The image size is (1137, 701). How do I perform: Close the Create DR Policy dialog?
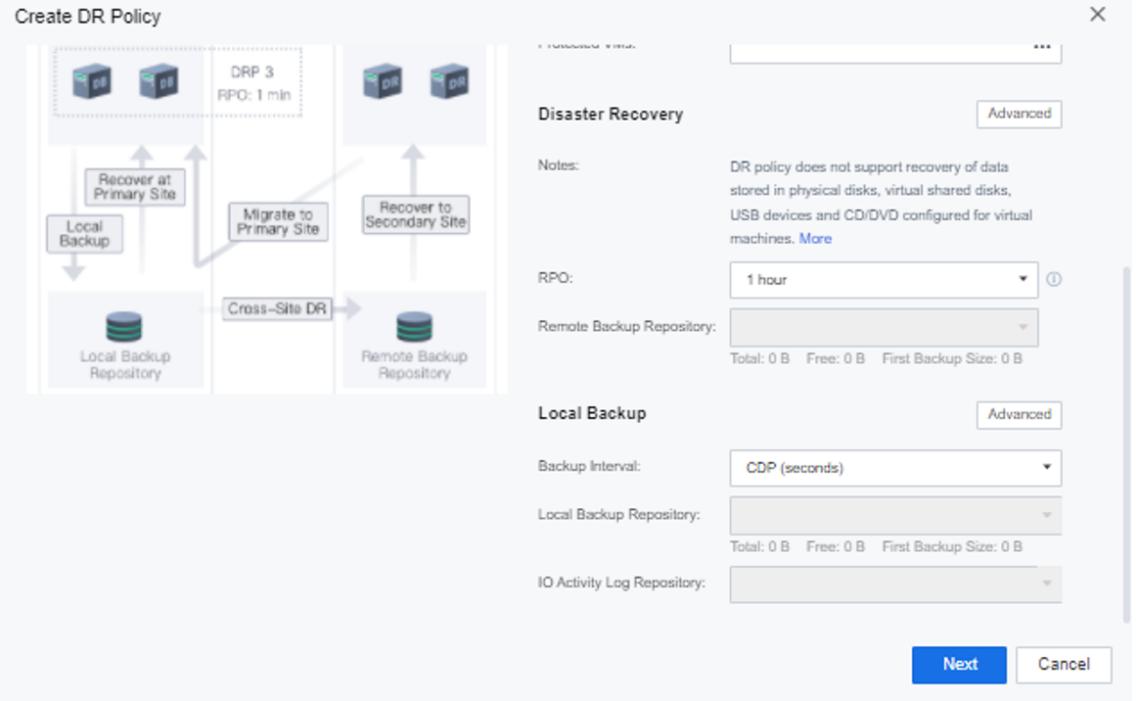(x=1097, y=14)
